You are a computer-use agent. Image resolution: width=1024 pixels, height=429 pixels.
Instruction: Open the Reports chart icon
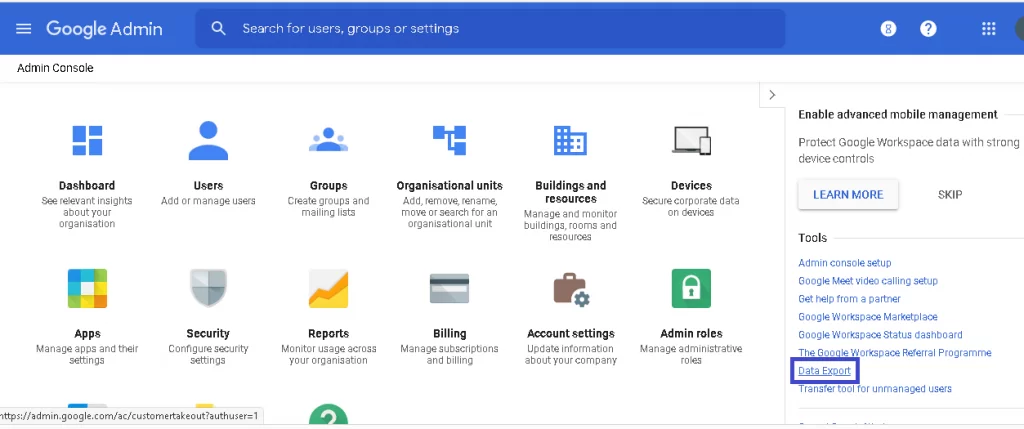(328, 289)
